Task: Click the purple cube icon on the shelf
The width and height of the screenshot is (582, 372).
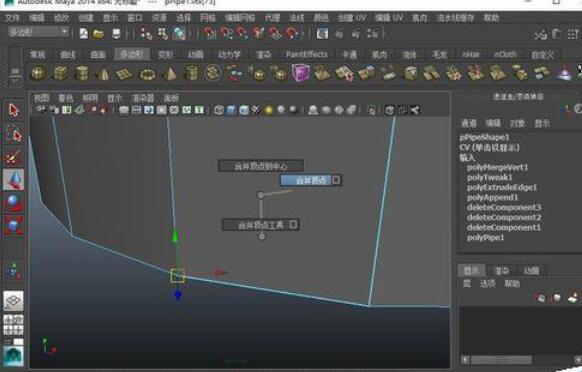Action: (x=301, y=72)
